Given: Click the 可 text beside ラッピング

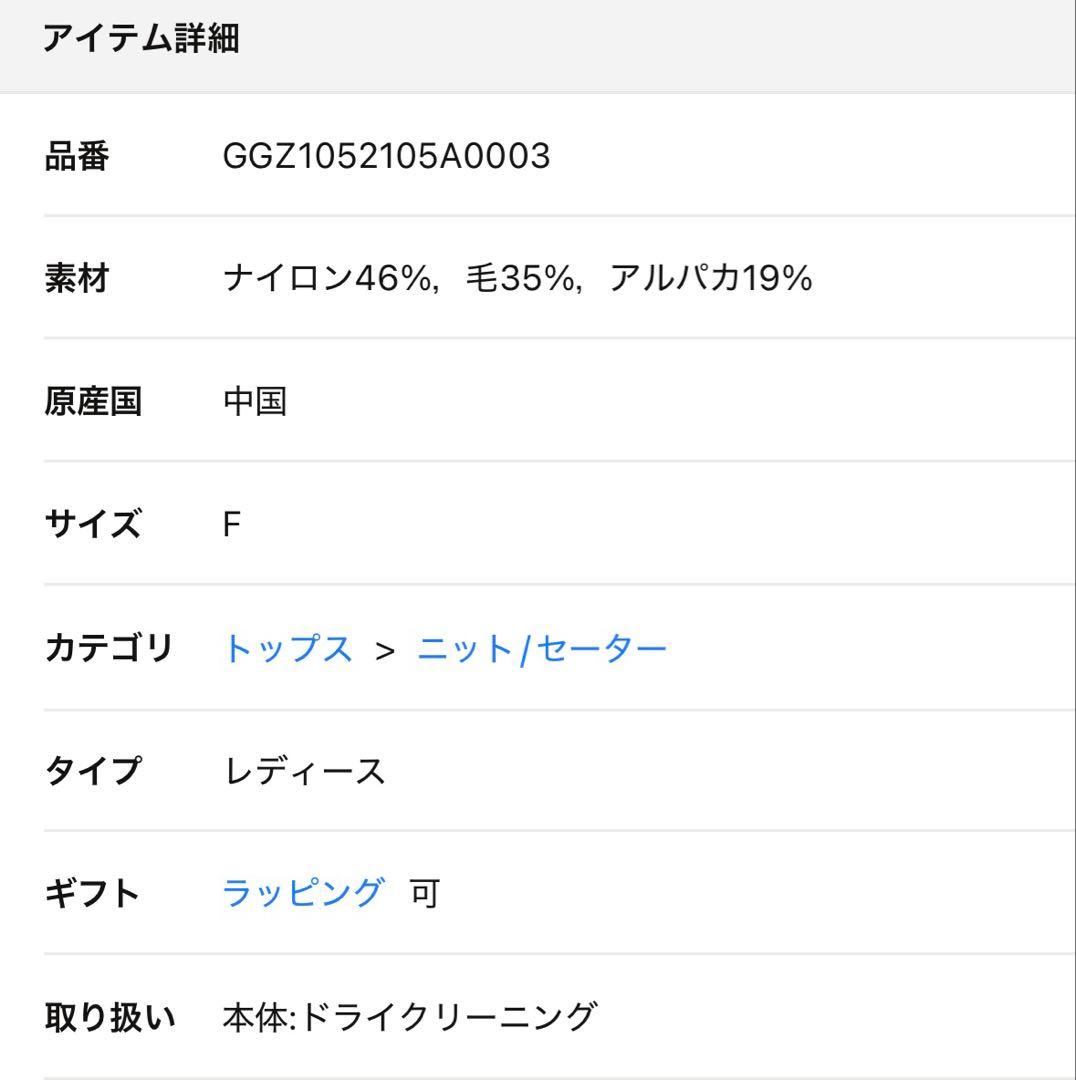Looking at the screenshot, I should point(425,893).
